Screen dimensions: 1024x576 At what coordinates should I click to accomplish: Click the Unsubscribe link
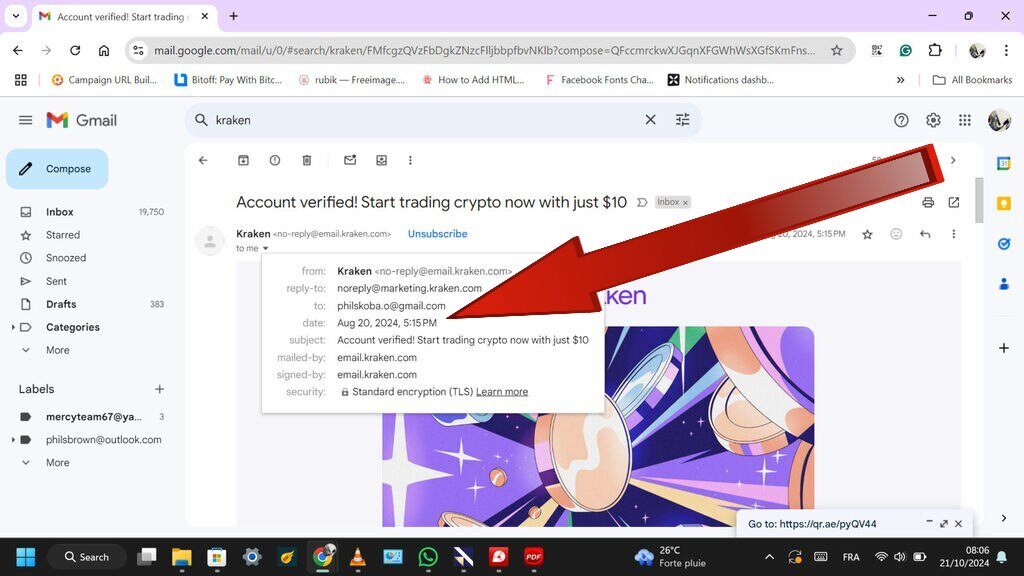tap(438, 234)
